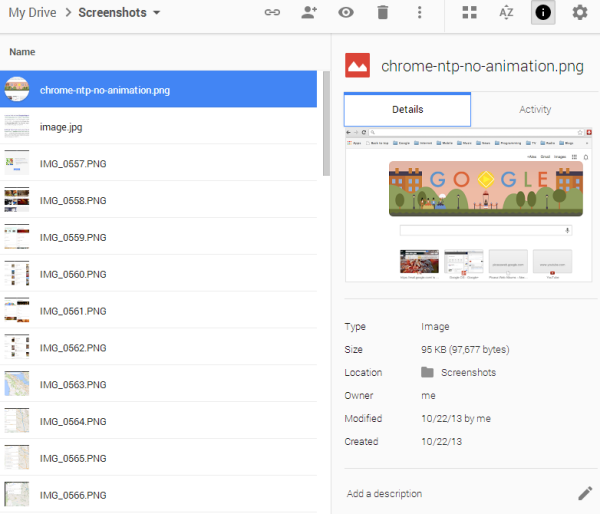Delete file using the trash icon
The height and width of the screenshot is (514, 600).
(382, 13)
